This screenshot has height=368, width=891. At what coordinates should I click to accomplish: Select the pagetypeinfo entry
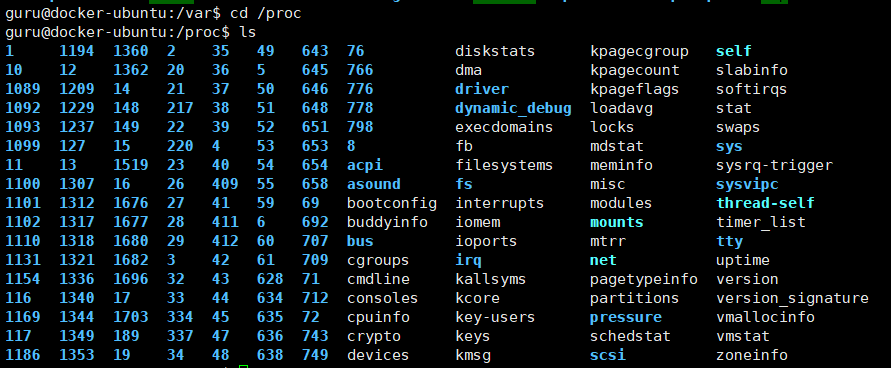(x=644, y=280)
